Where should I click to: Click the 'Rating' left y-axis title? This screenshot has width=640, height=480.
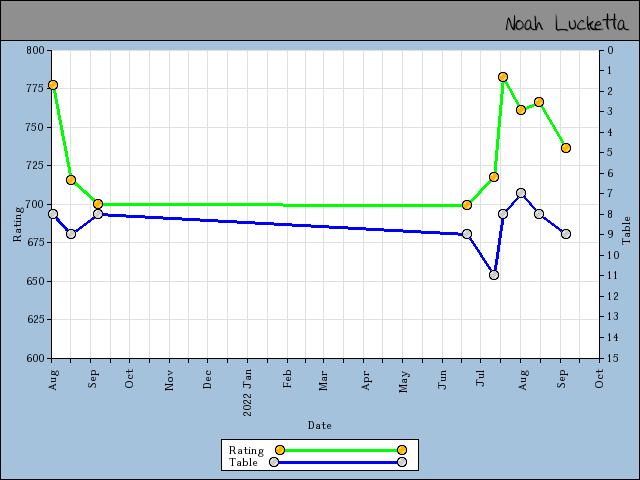(17, 222)
